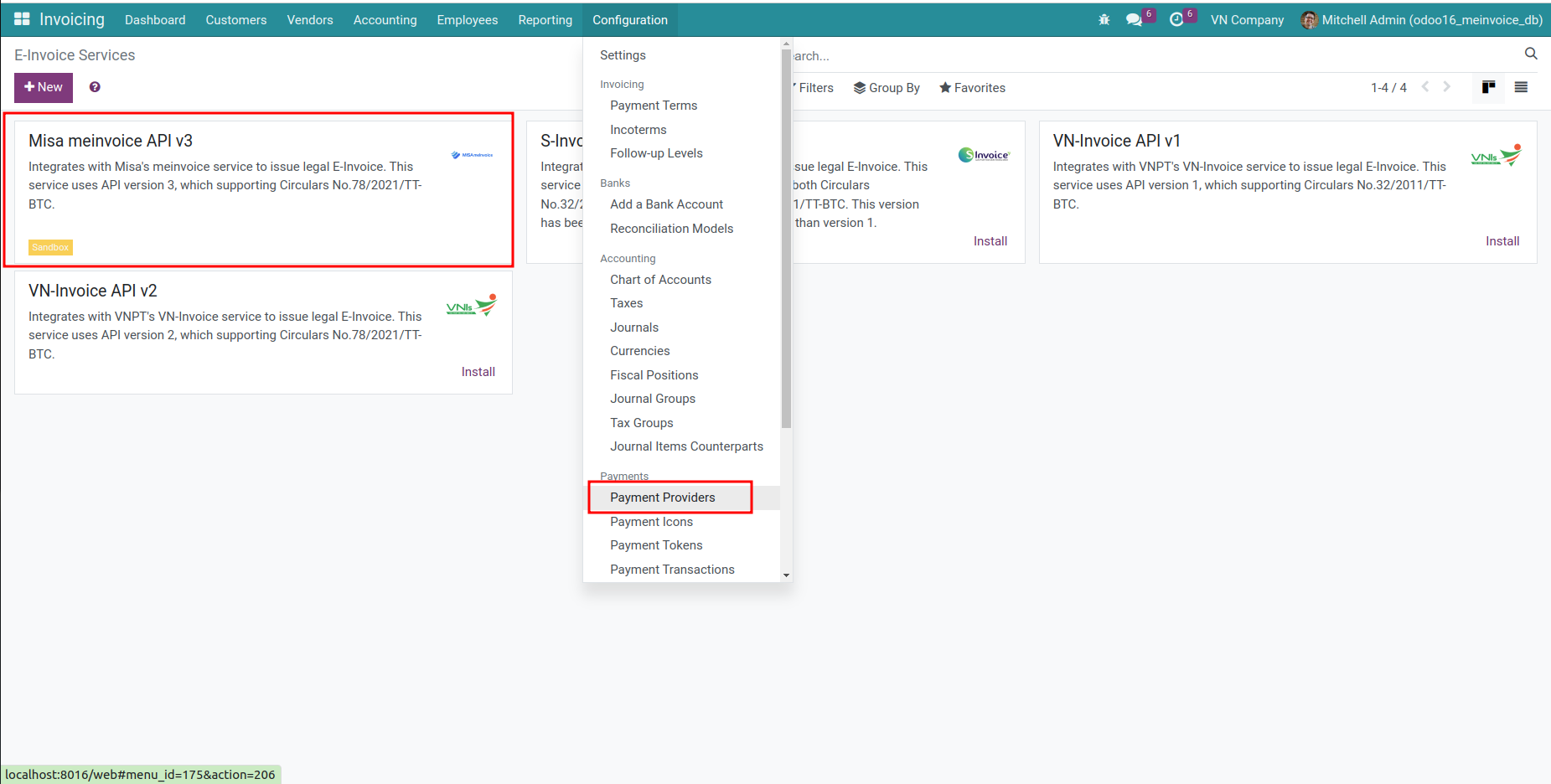1551x784 pixels.
Task: Open the apps grid home icon
Action: pyautogui.click(x=22, y=19)
